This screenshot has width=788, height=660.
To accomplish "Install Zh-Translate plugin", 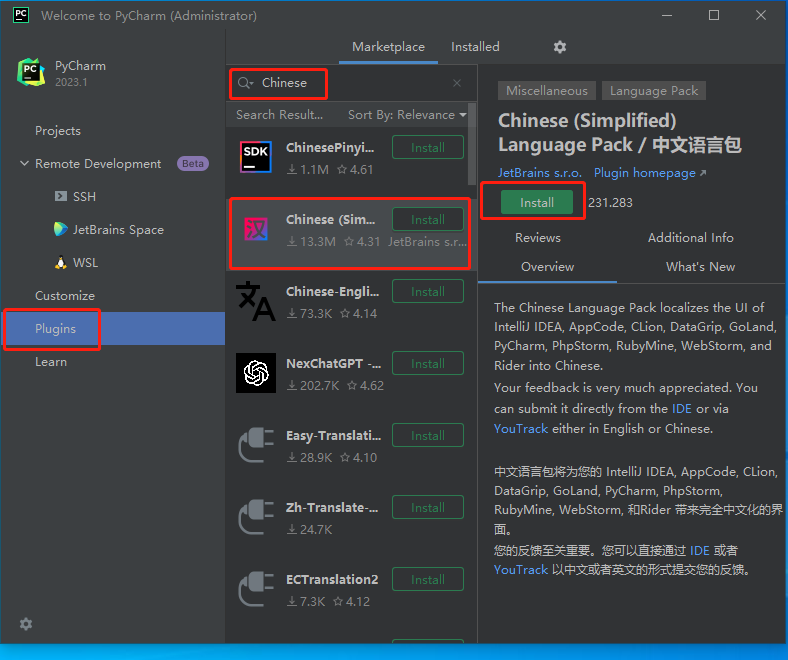I will pos(428,507).
